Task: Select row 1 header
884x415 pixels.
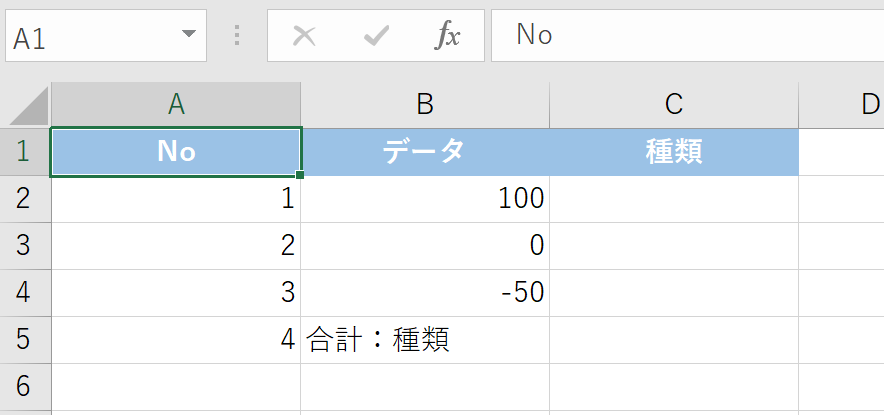Action: coord(25,152)
